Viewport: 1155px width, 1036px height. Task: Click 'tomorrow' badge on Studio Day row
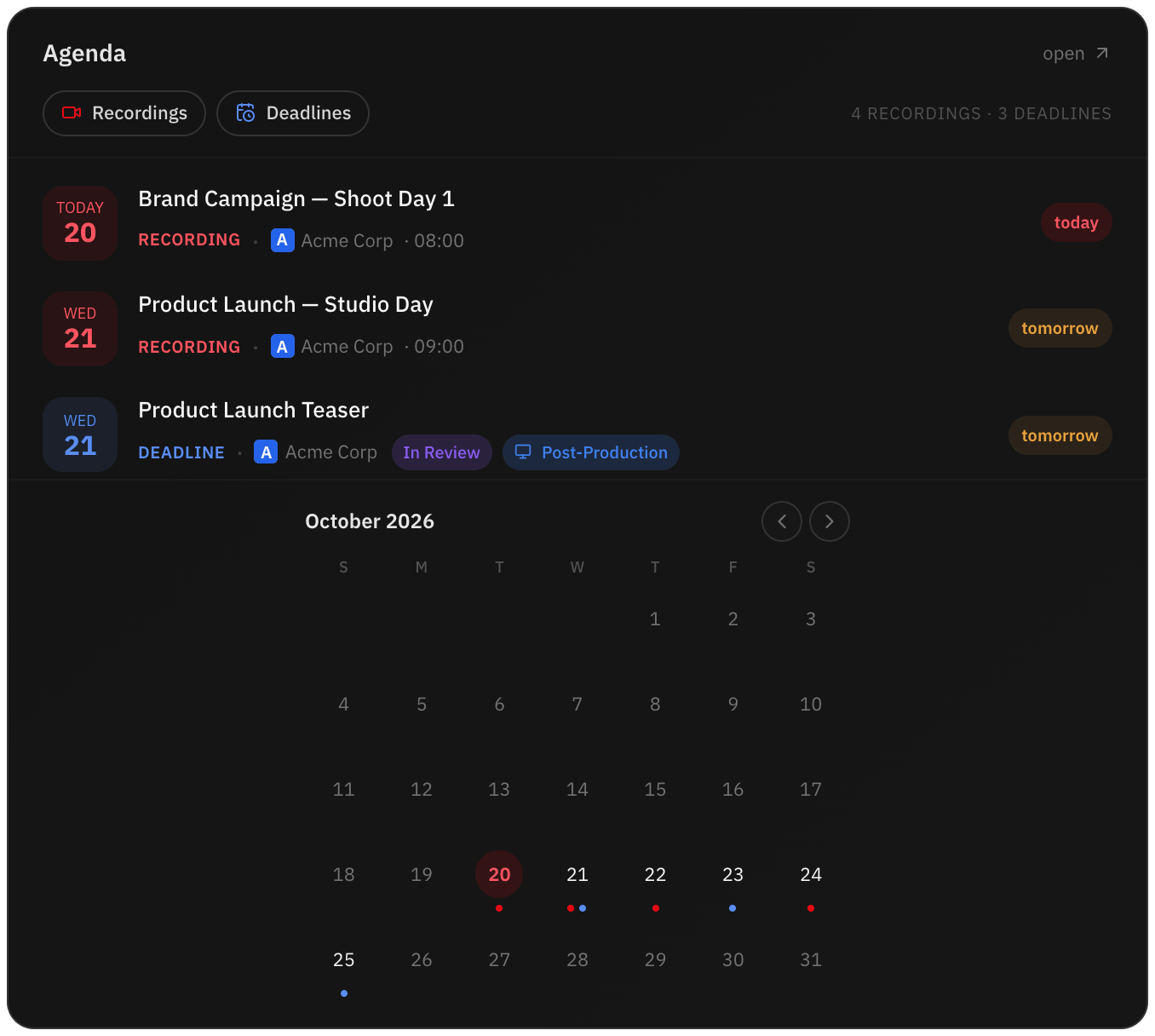(1060, 328)
